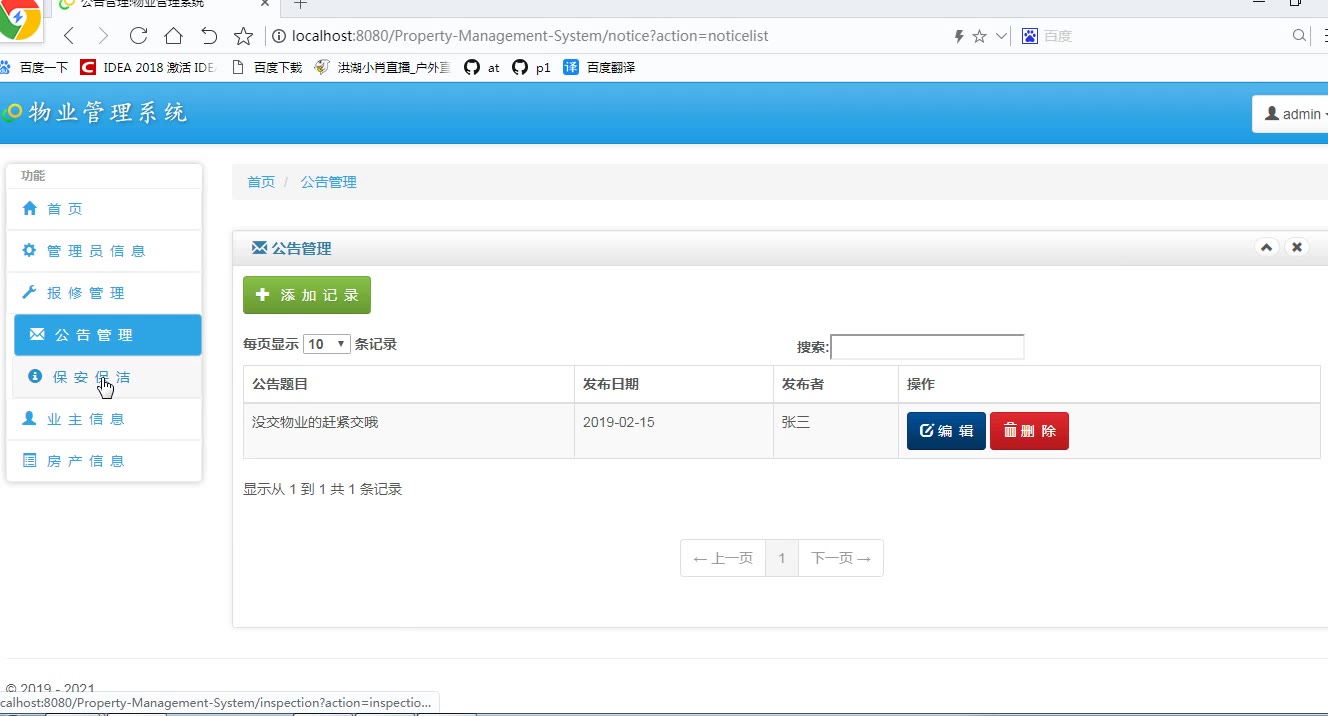Click the browser forward arrow
Image resolution: width=1328 pixels, height=716 pixels.
pos(103,36)
